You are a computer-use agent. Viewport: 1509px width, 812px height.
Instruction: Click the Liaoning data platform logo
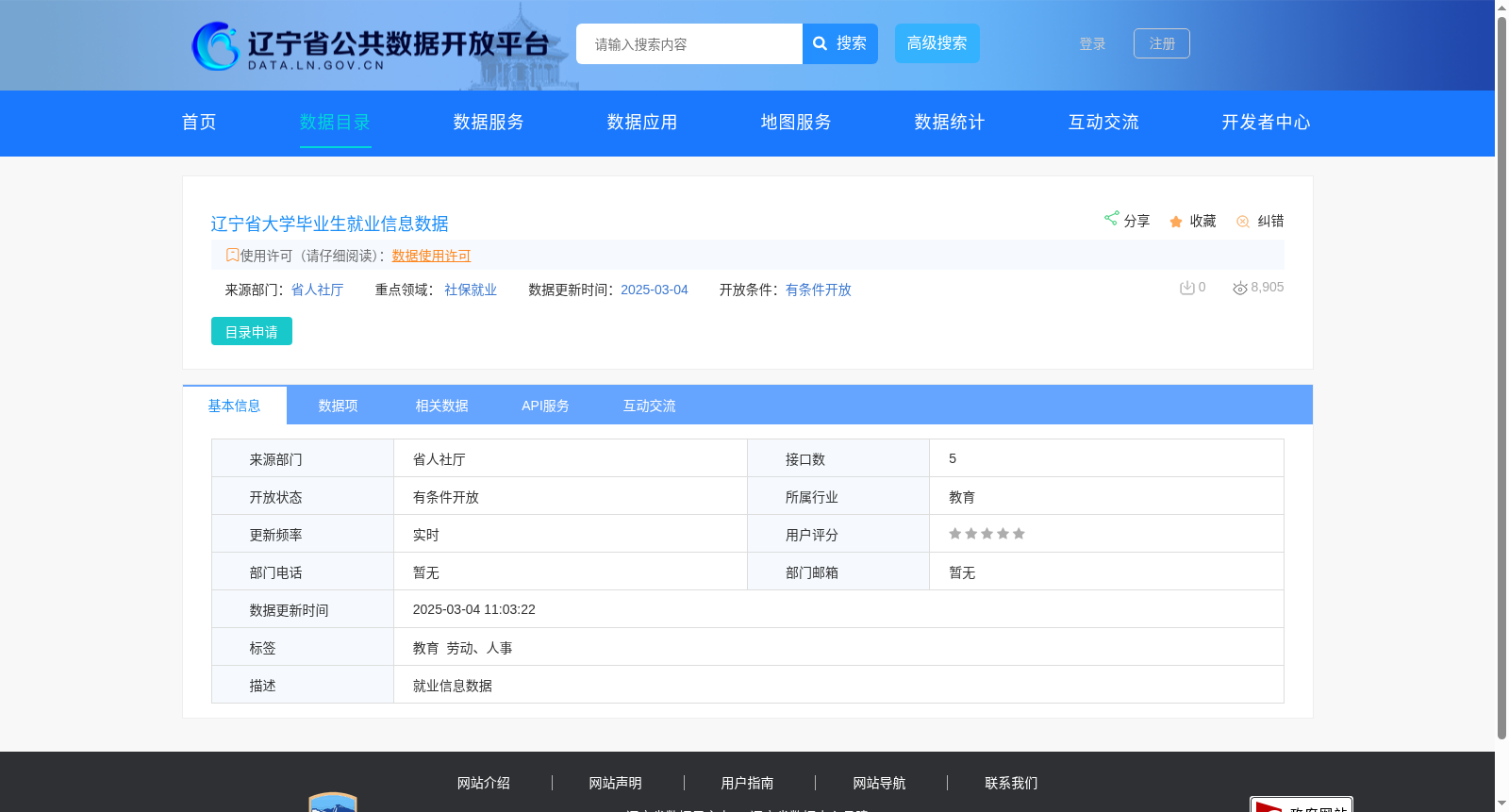370,46
